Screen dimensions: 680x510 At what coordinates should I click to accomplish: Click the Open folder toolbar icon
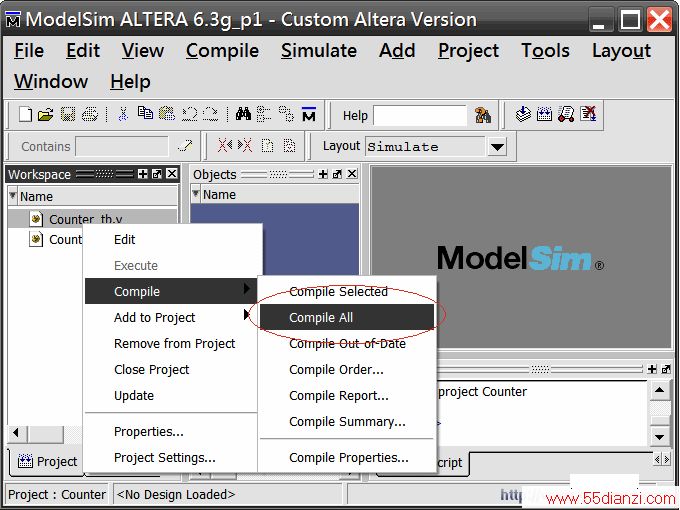(46, 114)
